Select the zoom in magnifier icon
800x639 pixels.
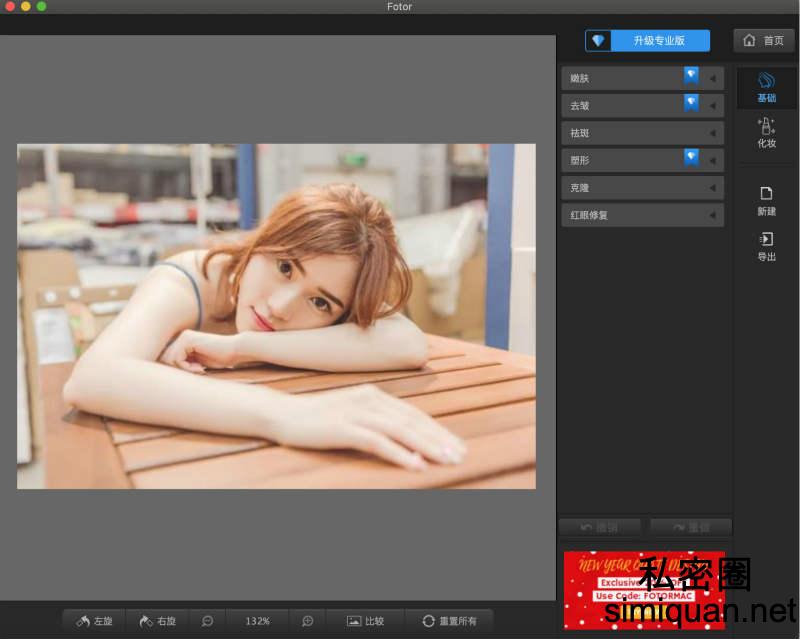pos(308,621)
